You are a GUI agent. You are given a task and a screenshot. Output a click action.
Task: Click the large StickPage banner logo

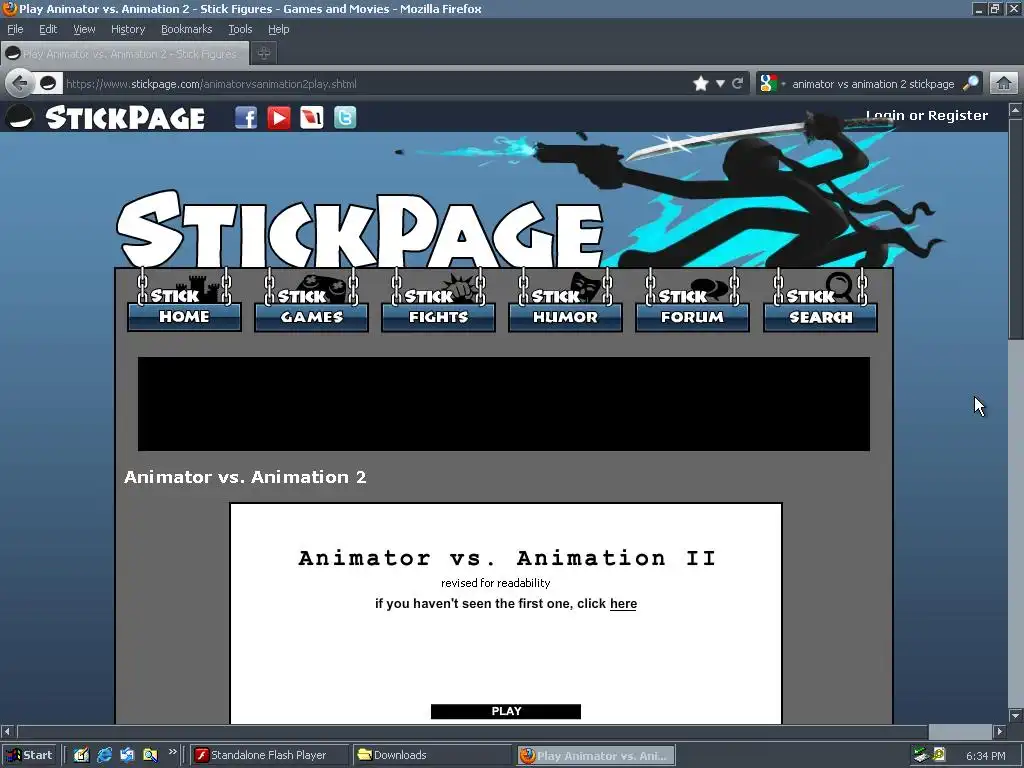click(360, 230)
